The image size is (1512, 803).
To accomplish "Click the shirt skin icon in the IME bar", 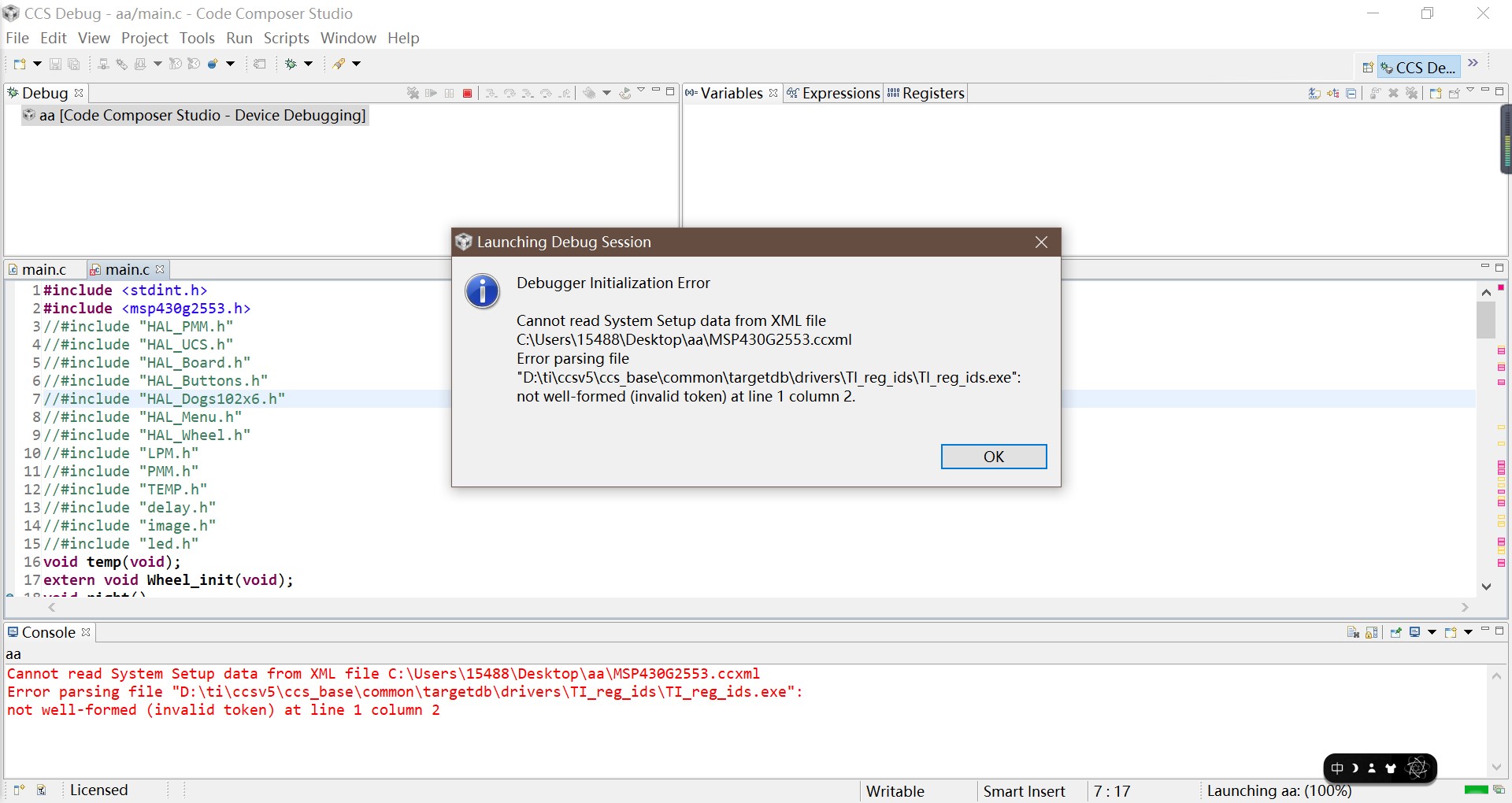I will coord(1392,768).
